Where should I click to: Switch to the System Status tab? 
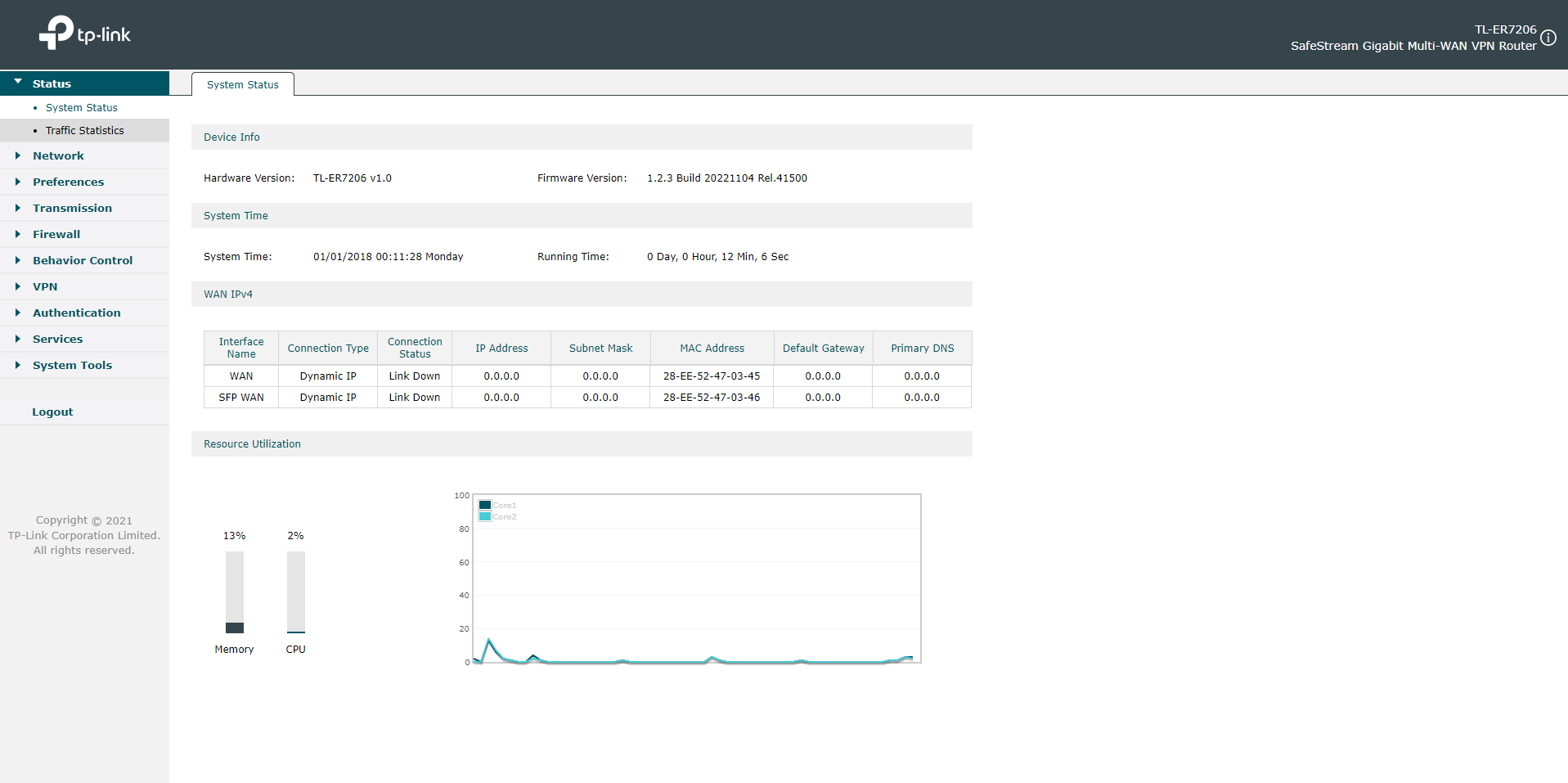click(243, 84)
